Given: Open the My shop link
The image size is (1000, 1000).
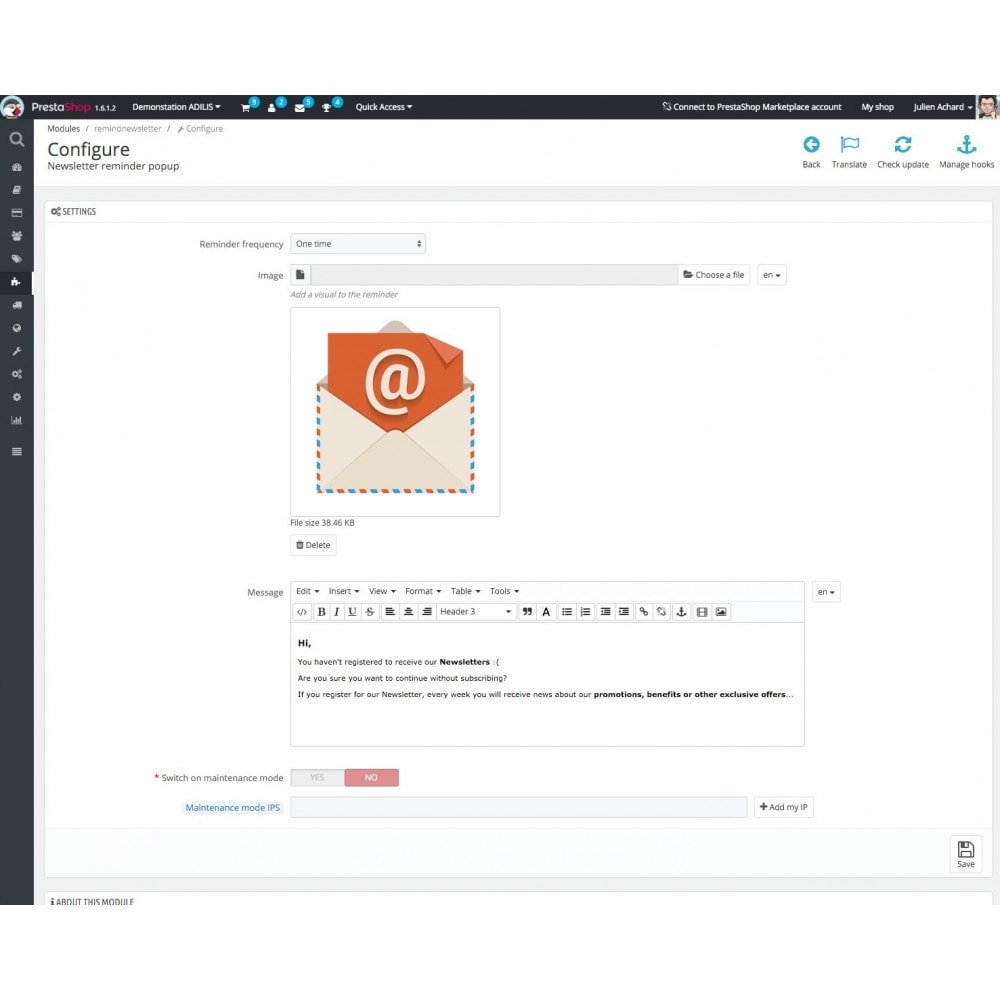Looking at the screenshot, I should click(x=878, y=107).
